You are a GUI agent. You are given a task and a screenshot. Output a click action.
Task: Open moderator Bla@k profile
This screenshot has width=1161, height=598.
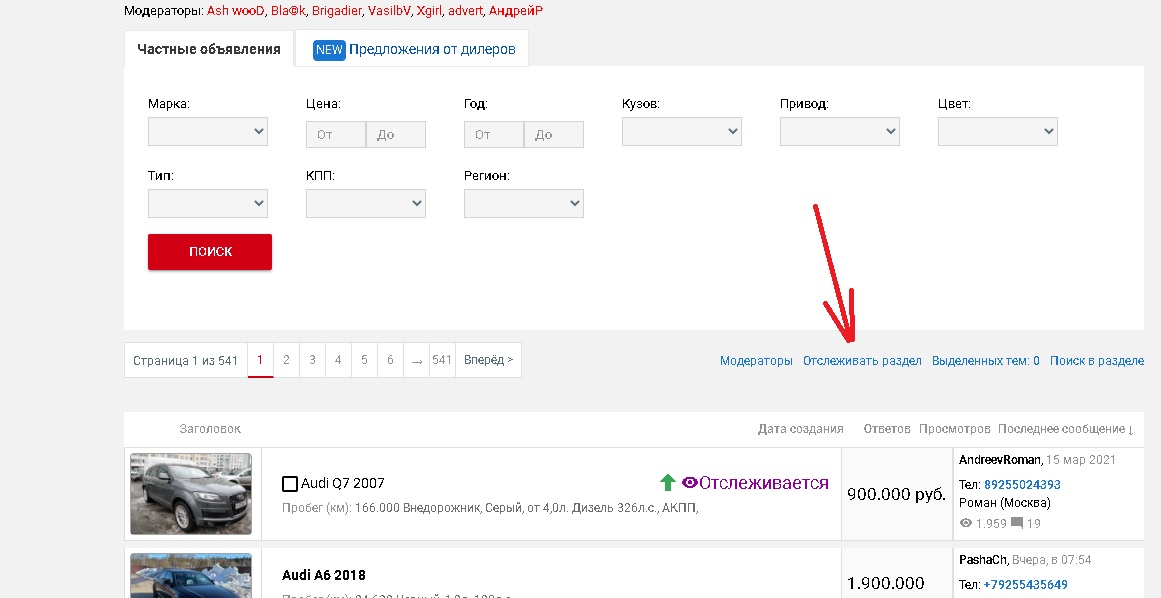click(x=288, y=11)
